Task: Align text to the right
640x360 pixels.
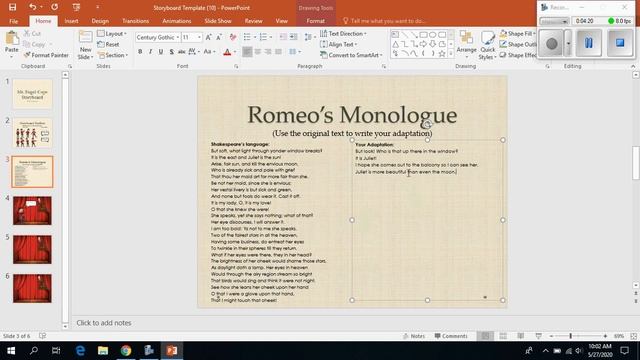Action: (x=268, y=51)
